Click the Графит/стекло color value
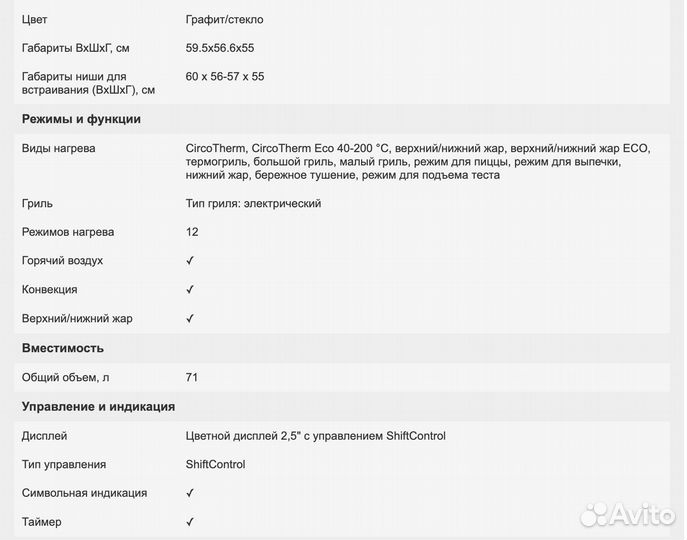Viewport: 687px width, 540px height. pyautogui.click(x=225, y=19)
